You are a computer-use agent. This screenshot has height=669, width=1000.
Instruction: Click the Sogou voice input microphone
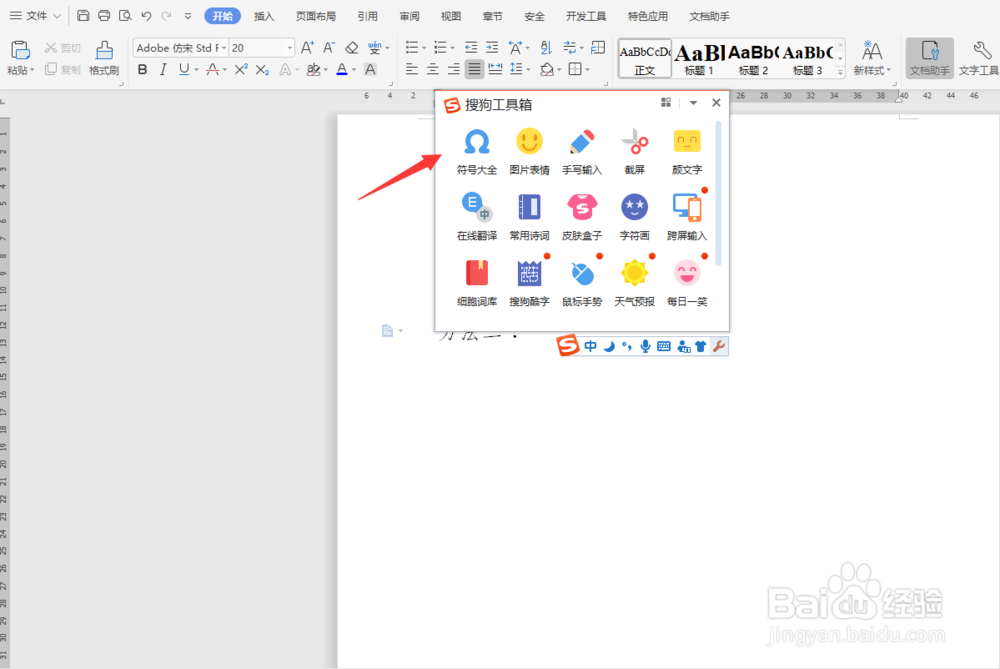[645, 346]
